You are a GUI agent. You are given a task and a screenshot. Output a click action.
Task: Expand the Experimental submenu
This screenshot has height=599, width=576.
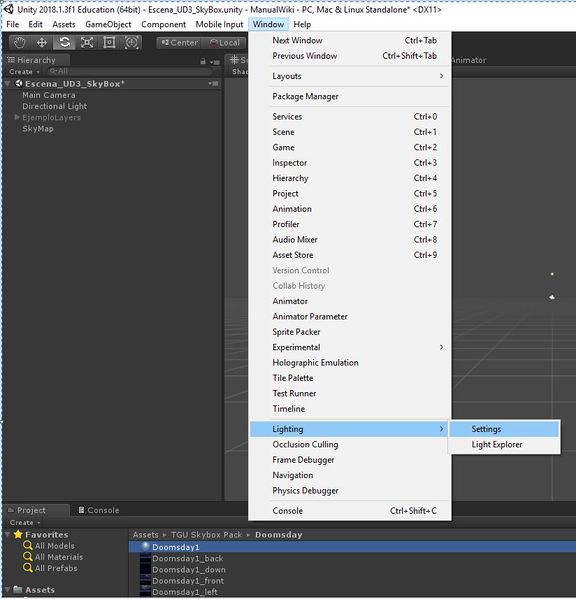(350, 347)
